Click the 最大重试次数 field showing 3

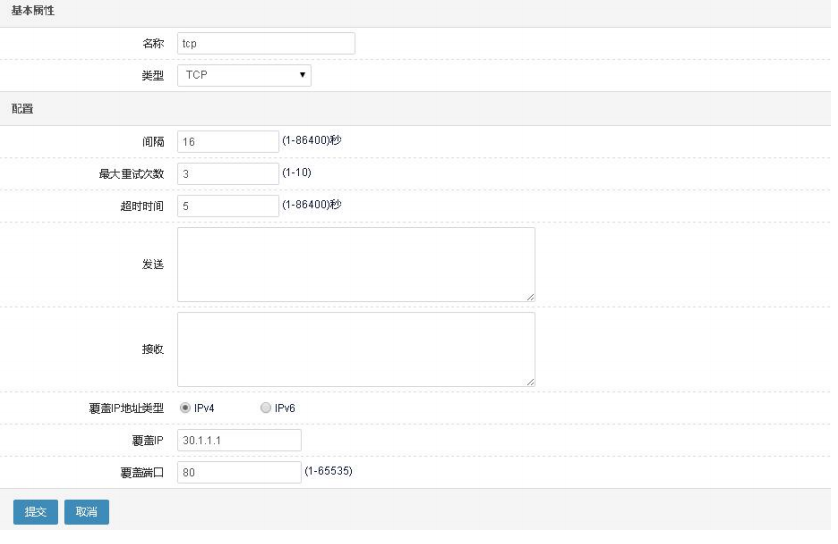point(228,174)
